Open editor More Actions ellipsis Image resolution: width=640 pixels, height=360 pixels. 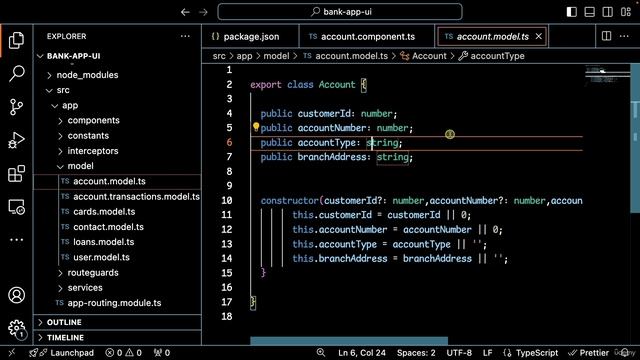[624, 36]
